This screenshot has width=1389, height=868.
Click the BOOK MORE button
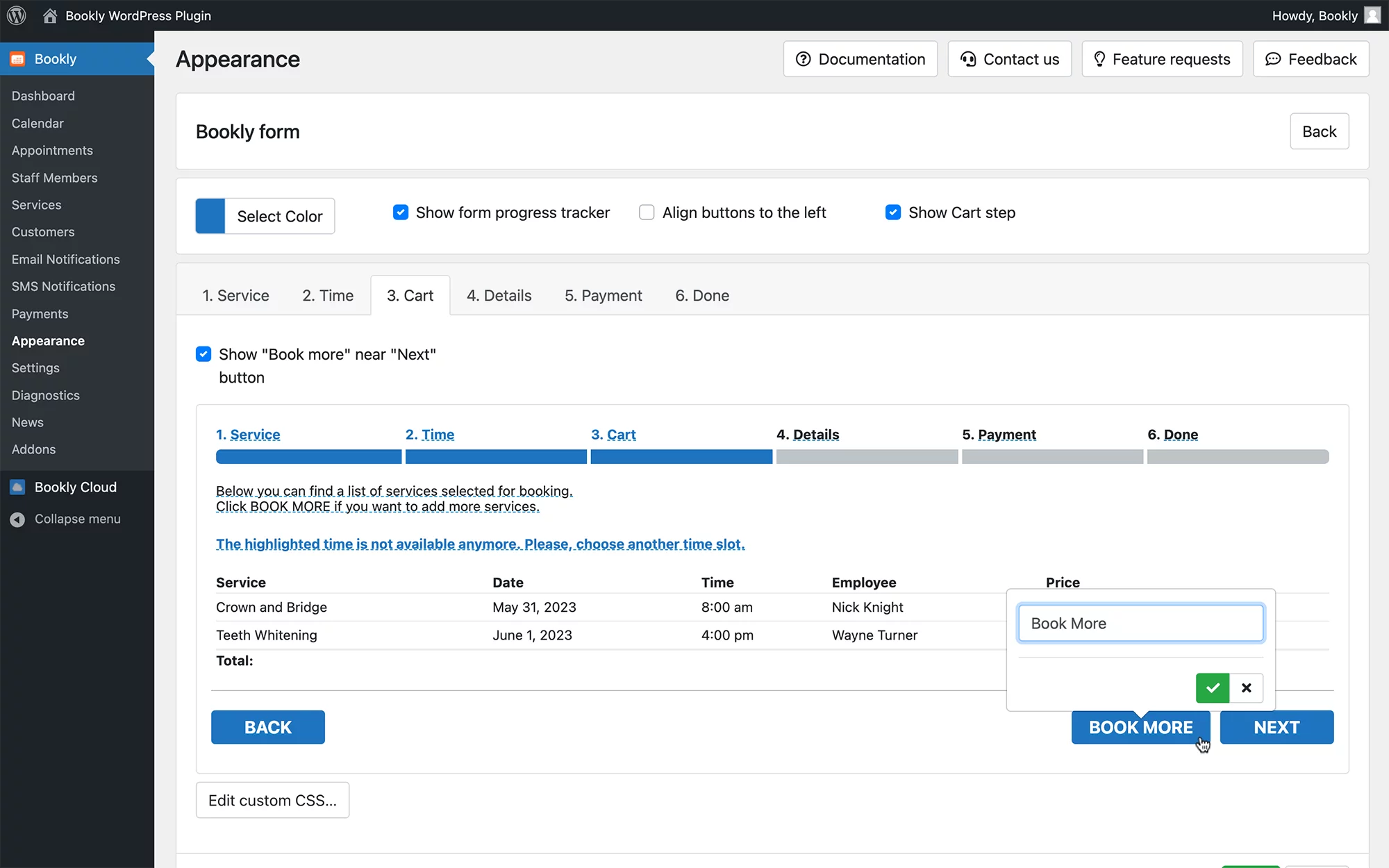(x=1140, y=727)
